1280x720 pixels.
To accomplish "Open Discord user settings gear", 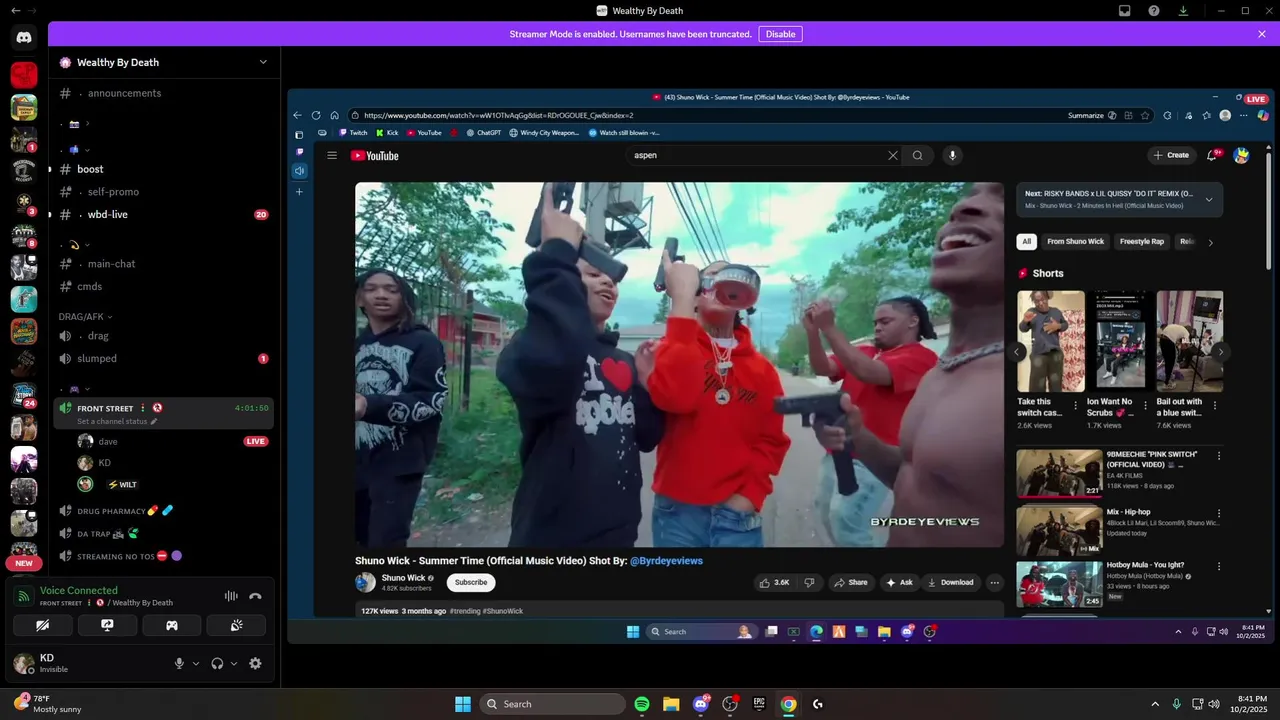I will (255, 663).
